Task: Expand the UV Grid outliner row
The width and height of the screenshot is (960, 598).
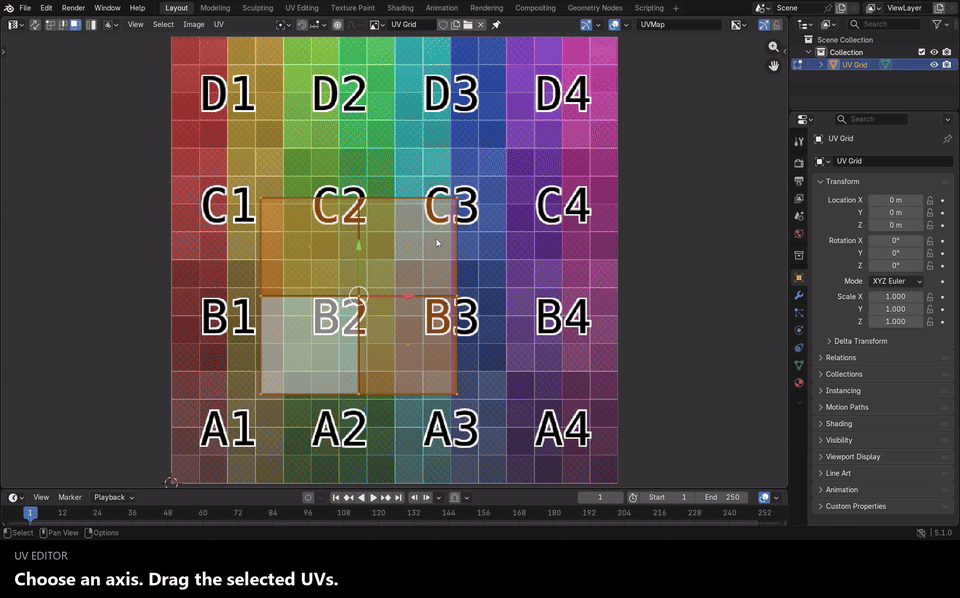Action: (x=821, y=64)
